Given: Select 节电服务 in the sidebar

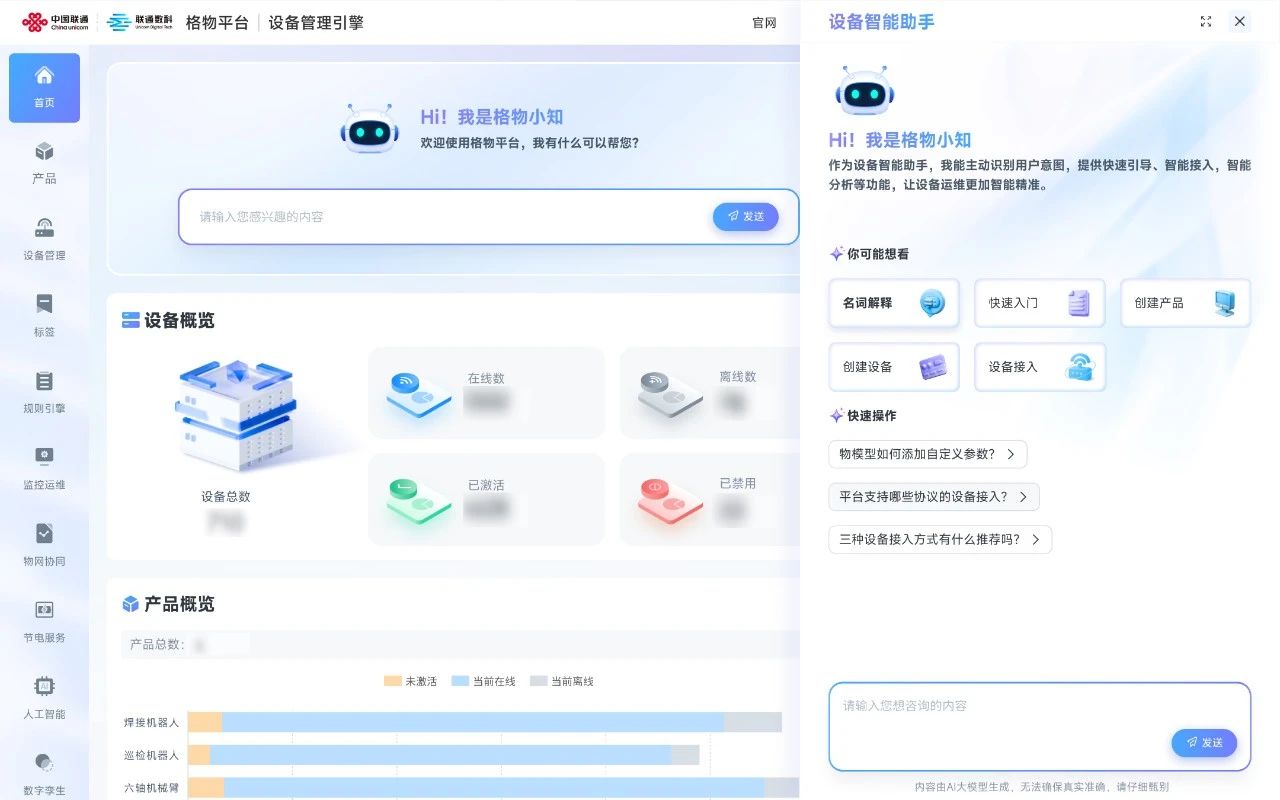Looking at the screenshot, I should pos(44,621).
